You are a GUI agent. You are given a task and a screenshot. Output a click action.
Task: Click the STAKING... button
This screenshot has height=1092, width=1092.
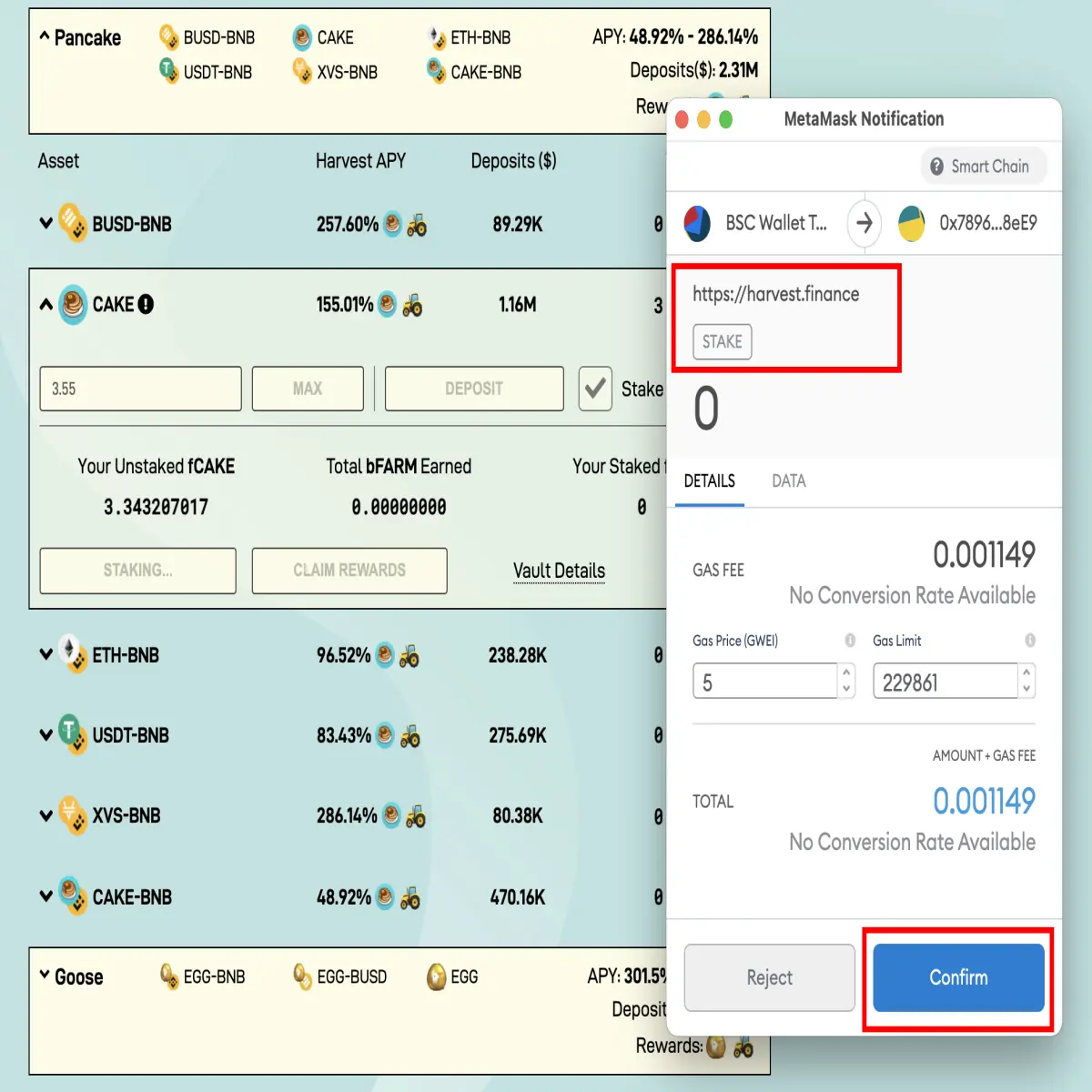[x=137, y=571]
